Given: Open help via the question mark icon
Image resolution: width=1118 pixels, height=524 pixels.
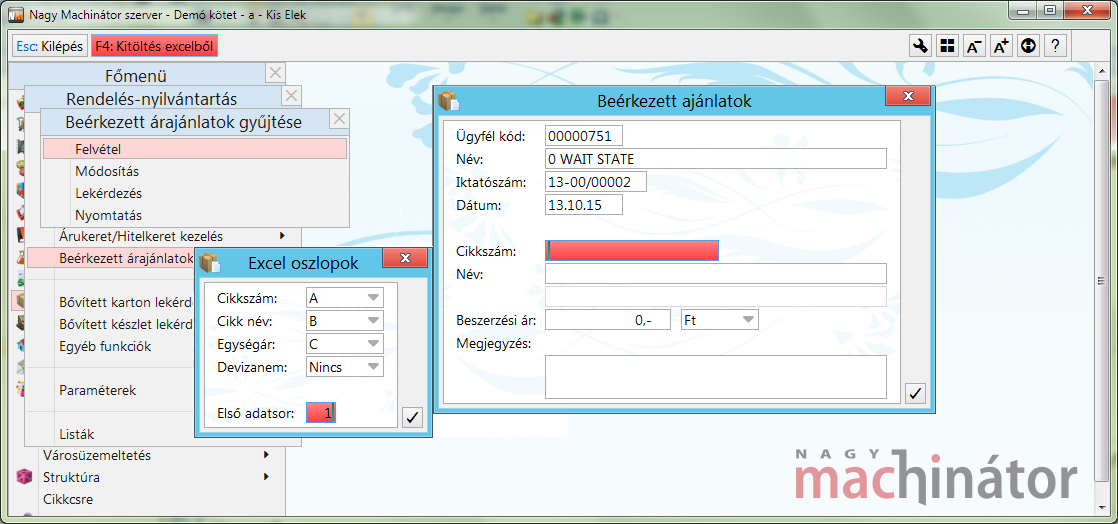Looking at the screenshot, I should tap(1055, 46).
